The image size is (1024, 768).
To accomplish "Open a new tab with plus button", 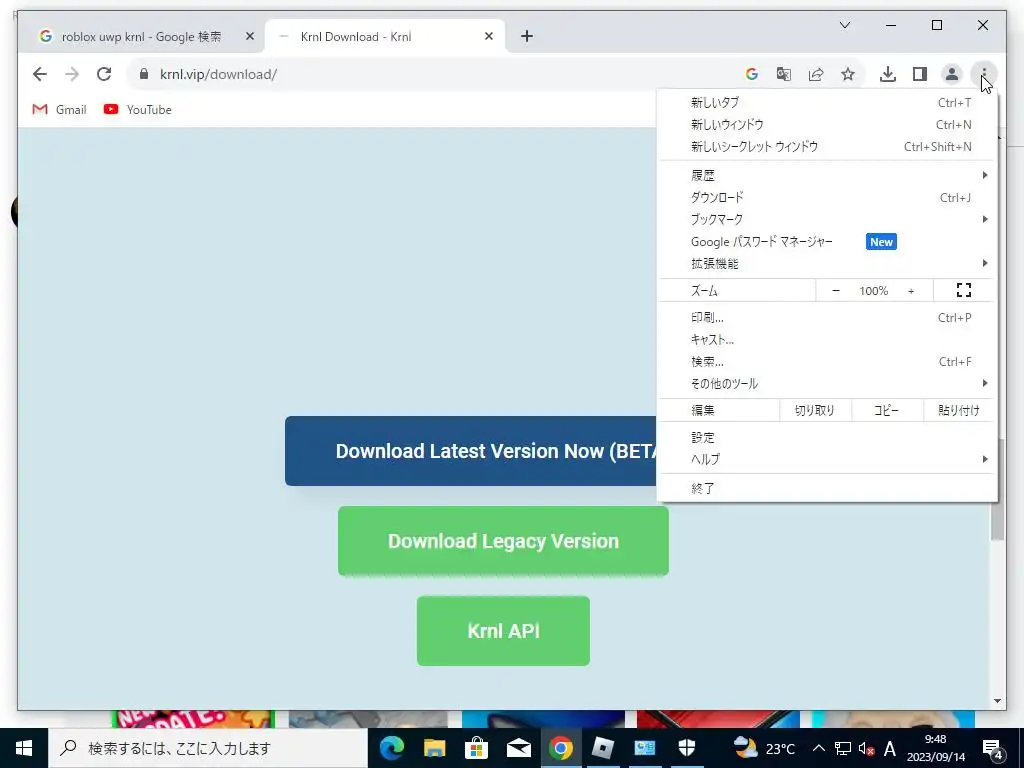I will [x=527, y=37].
